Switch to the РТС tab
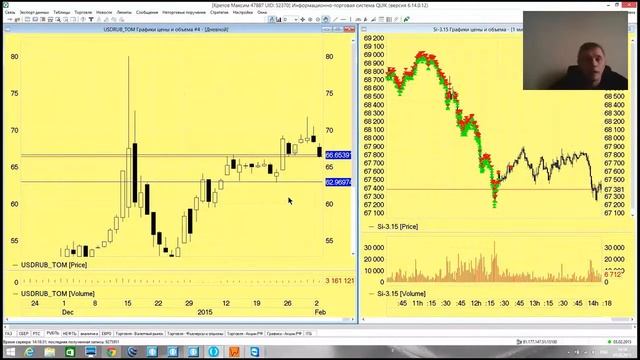The width and height of the screenshot is (640, 360). [37, 333]
